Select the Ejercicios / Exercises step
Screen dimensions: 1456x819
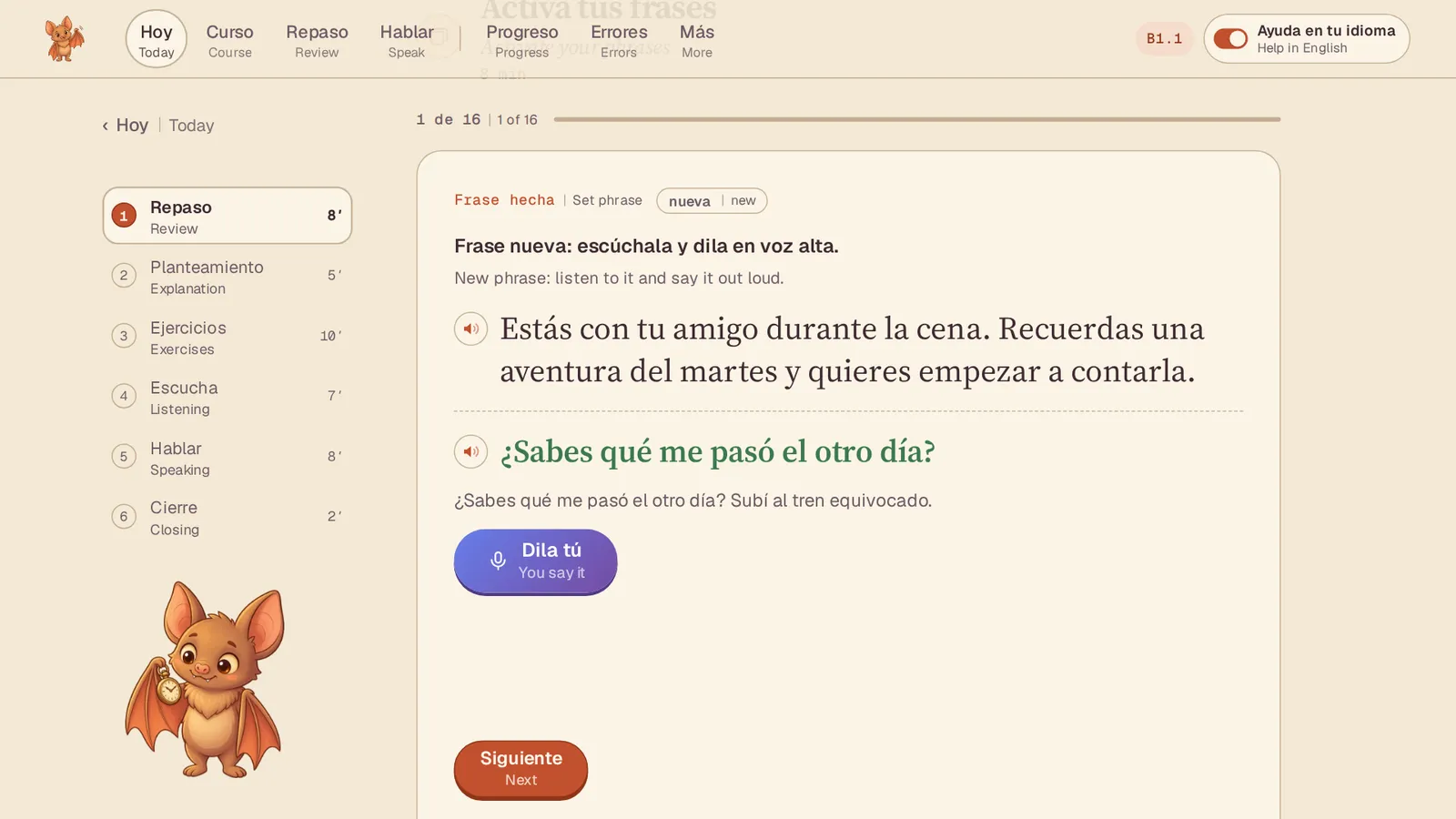[227, 337]
